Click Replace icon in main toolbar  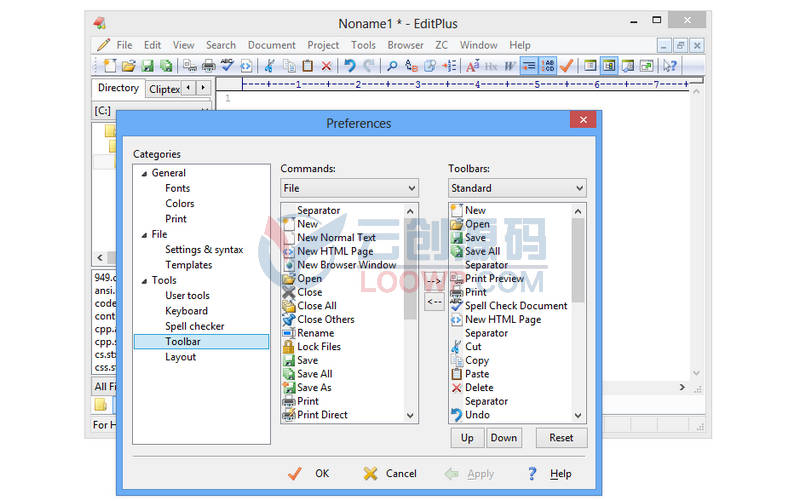click(411, 66)
